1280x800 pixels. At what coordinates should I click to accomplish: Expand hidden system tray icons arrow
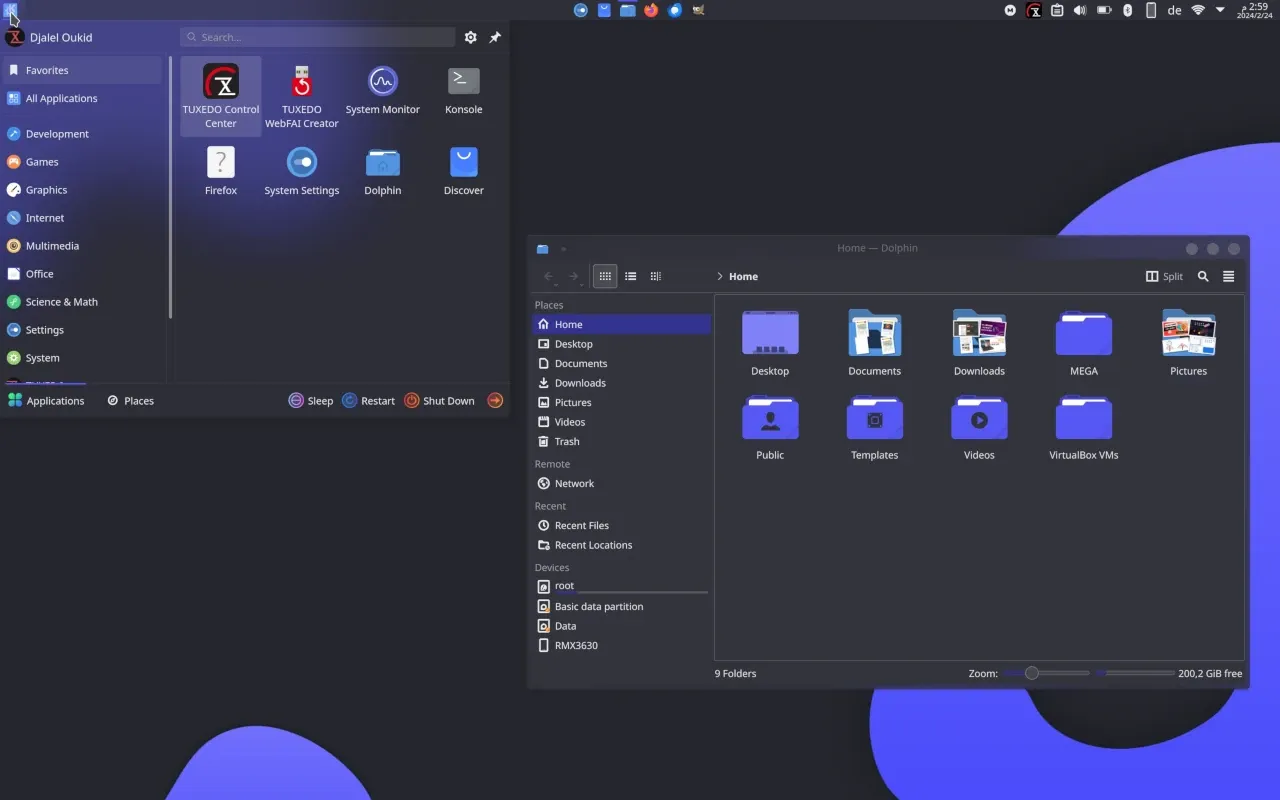click(1220, 10)
